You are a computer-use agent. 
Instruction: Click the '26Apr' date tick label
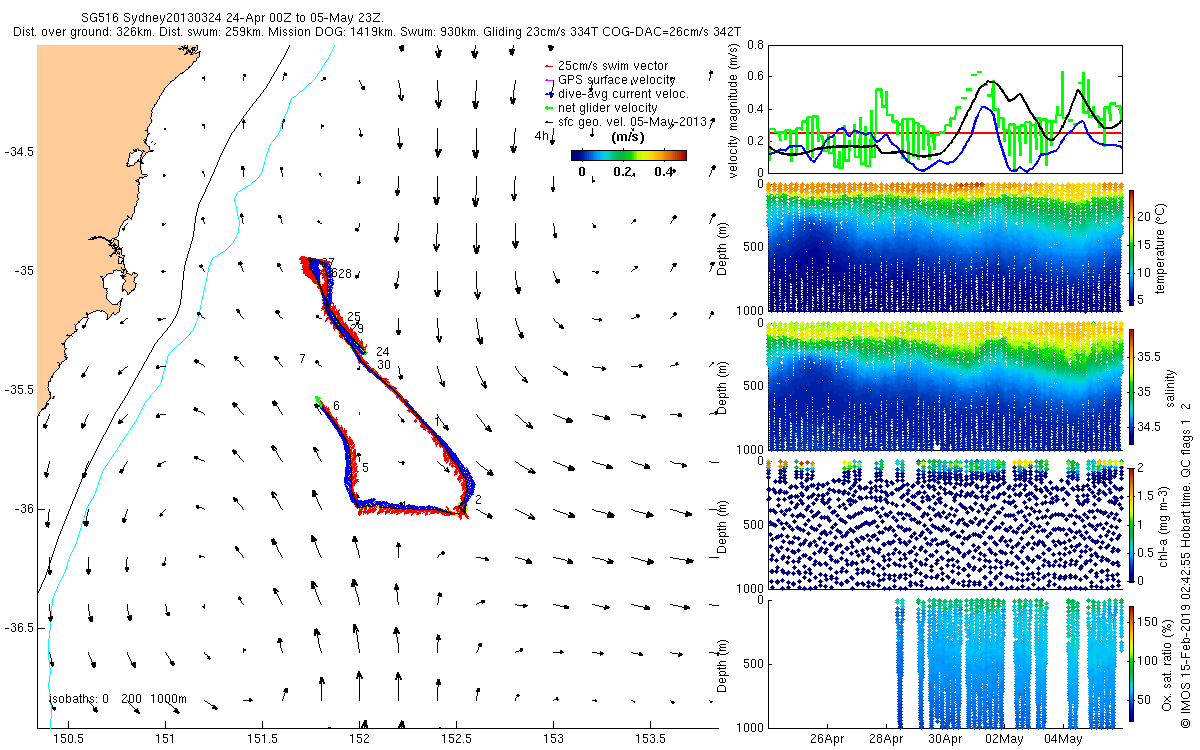pyautogui.click(x=829, y=740)
